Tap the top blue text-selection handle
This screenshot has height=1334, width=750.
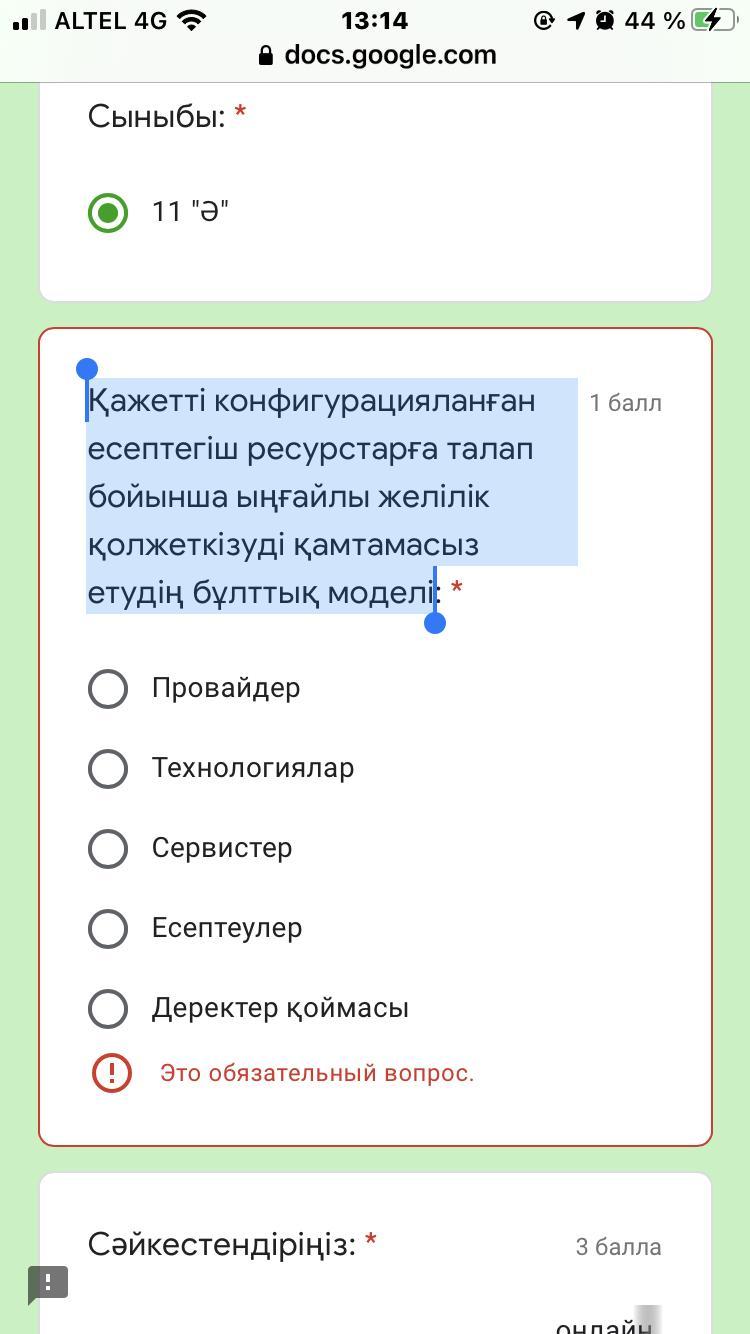pos(87,370)
